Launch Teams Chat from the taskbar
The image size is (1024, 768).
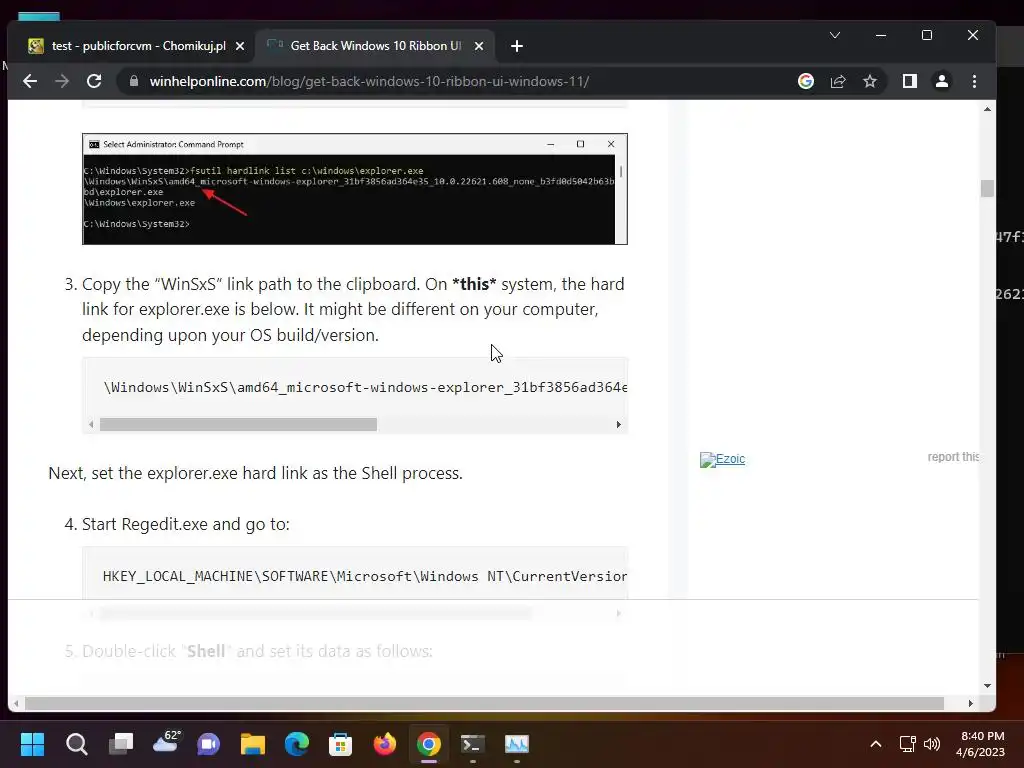pos(209,744)
